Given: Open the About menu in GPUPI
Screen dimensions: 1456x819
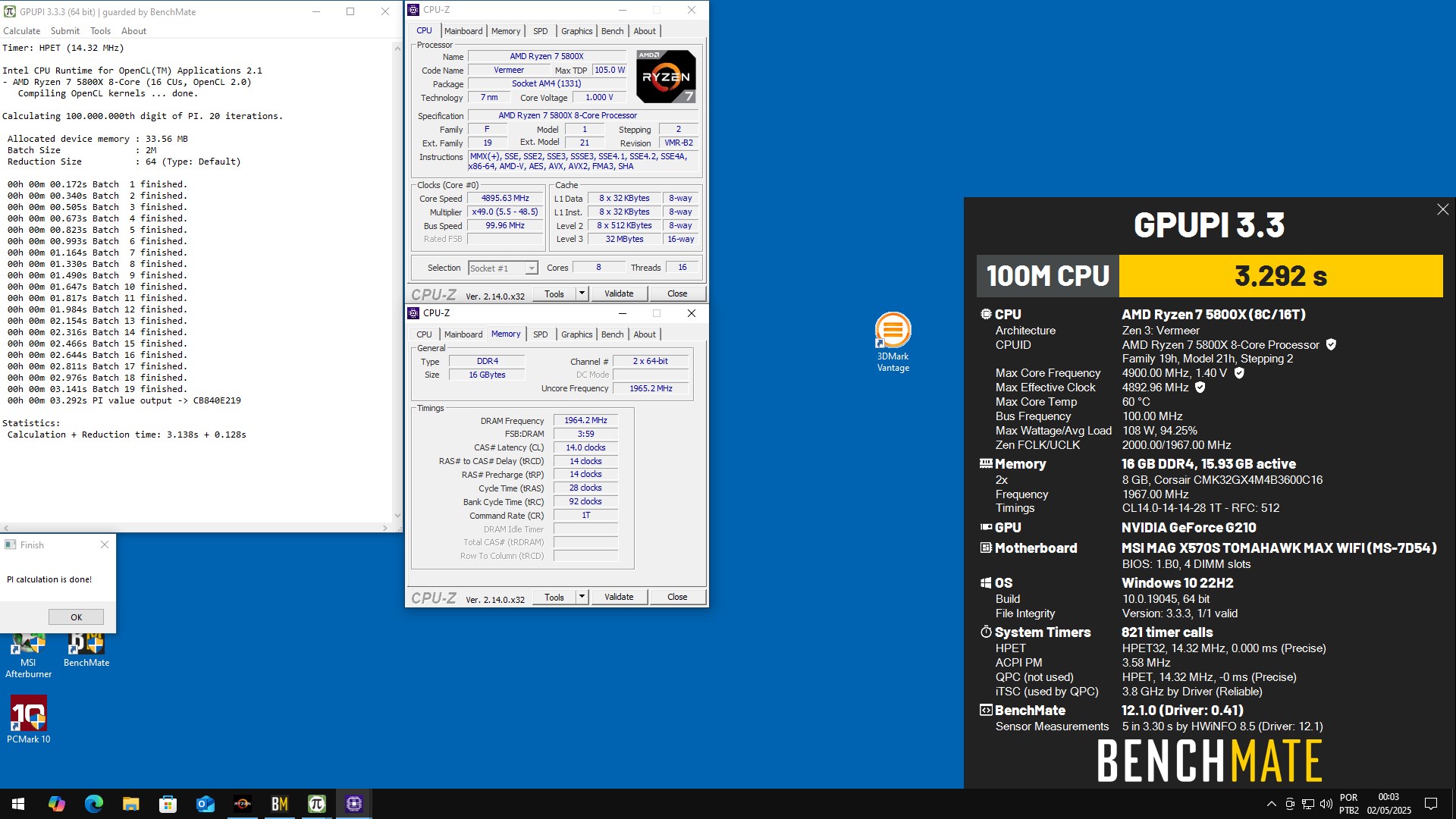Looking at the screenshot, I should [x=133, y=31].
